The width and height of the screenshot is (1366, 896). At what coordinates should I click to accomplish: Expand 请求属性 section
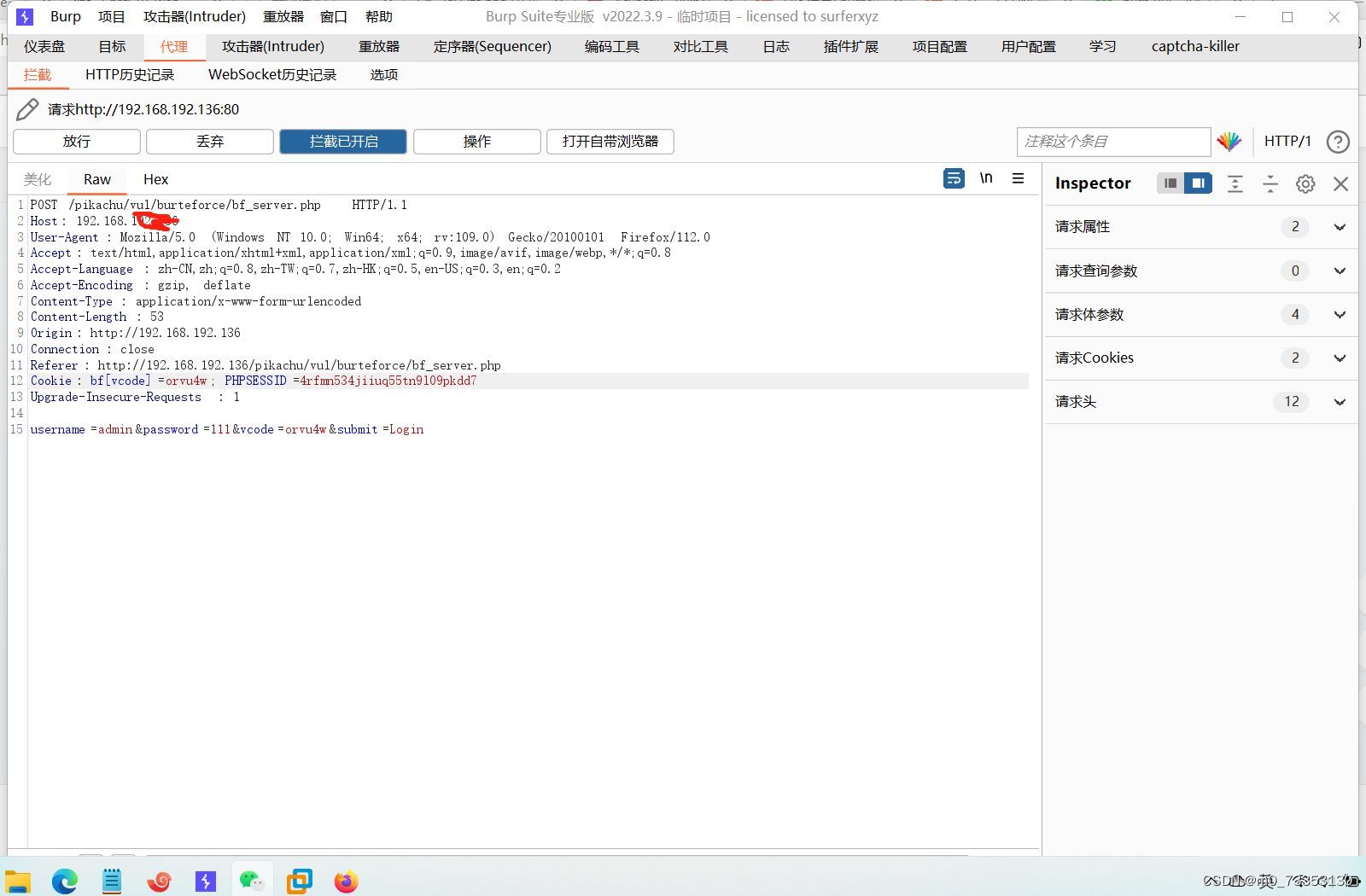[1202, 227]
